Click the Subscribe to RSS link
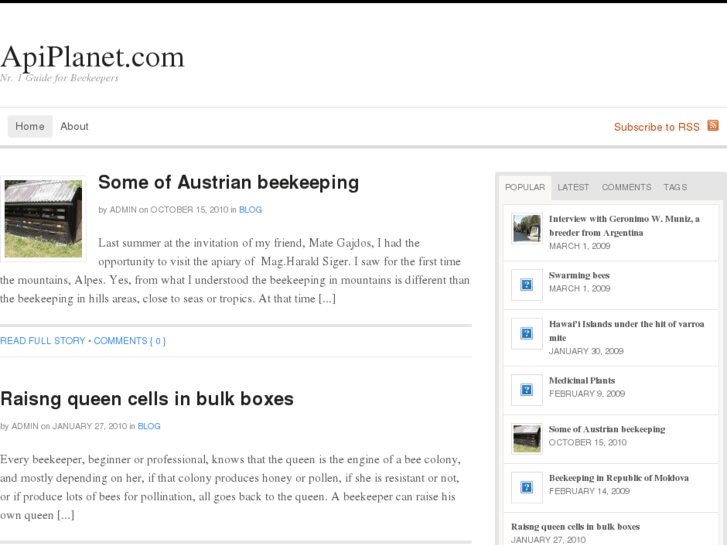Screen dimensions: 727x545 (x=657, y=127)
